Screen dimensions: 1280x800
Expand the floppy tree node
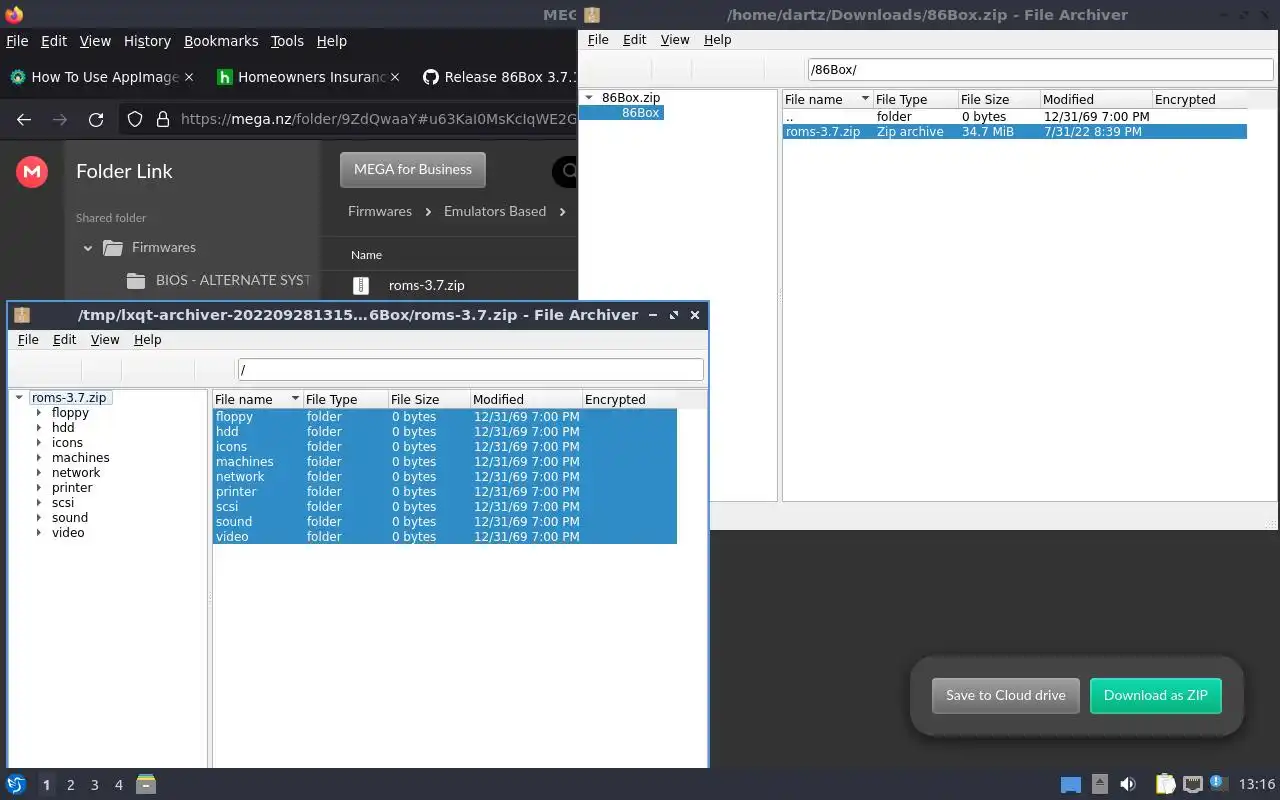pos(39,413)
